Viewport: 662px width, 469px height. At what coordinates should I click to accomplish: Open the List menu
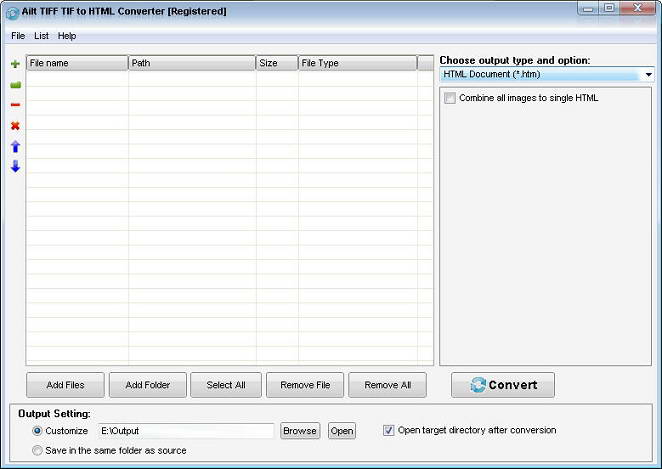[x=41, y=36]
